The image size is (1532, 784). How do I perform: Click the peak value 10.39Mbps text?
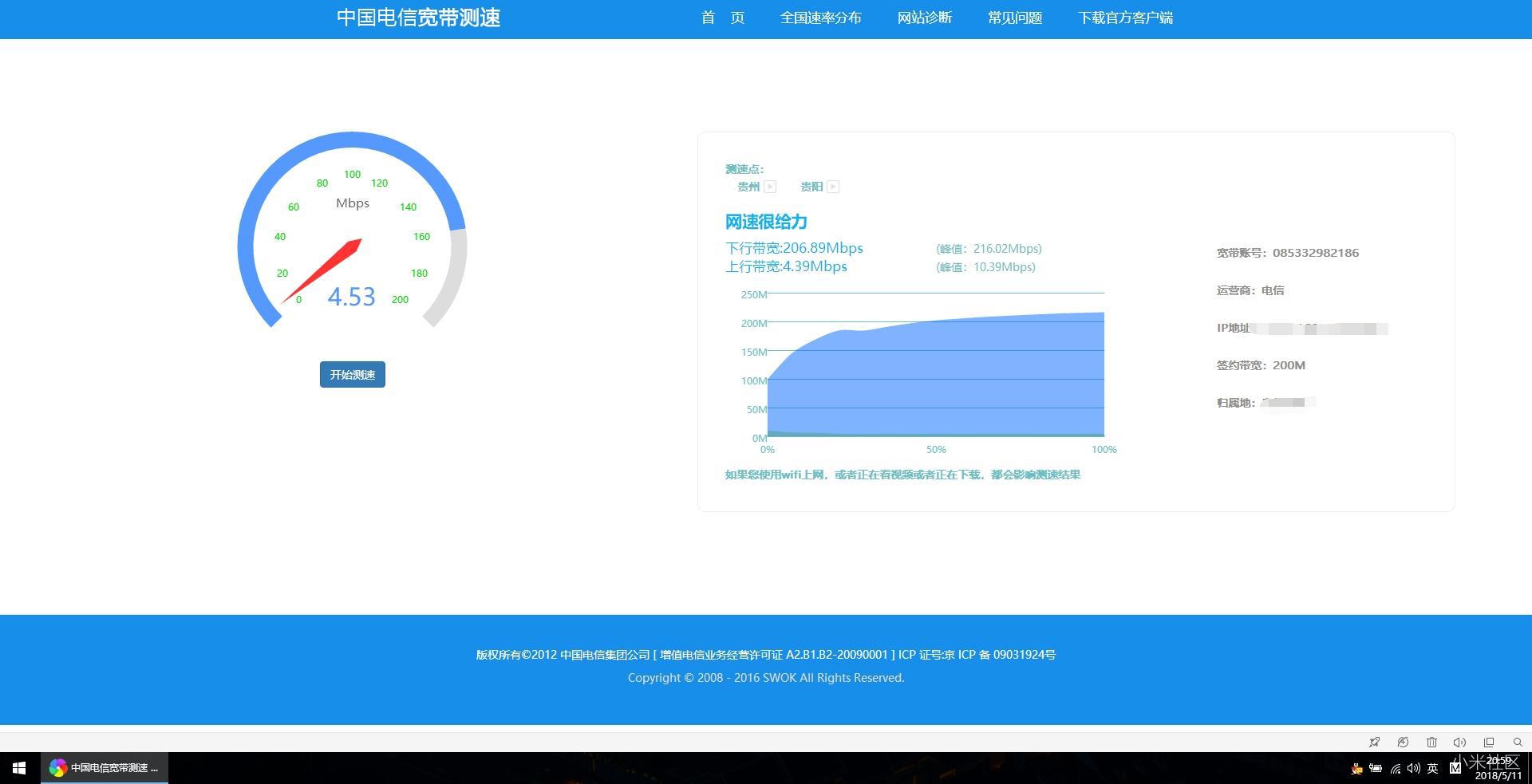click(985, 267)
